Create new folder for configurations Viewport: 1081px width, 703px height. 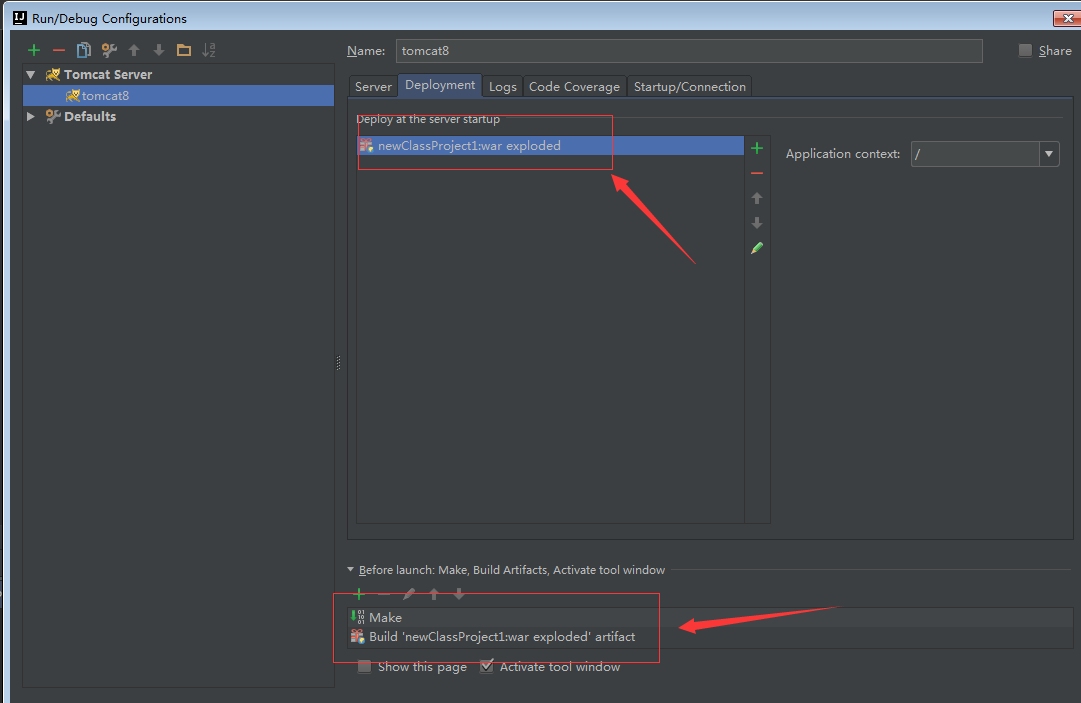pyautogui.click(x=183, y=50)
